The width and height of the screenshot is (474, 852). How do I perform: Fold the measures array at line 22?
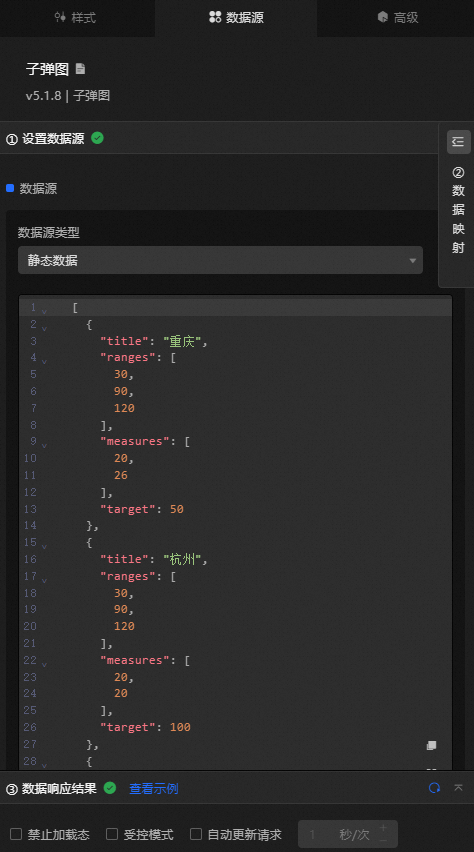[45, 663]
